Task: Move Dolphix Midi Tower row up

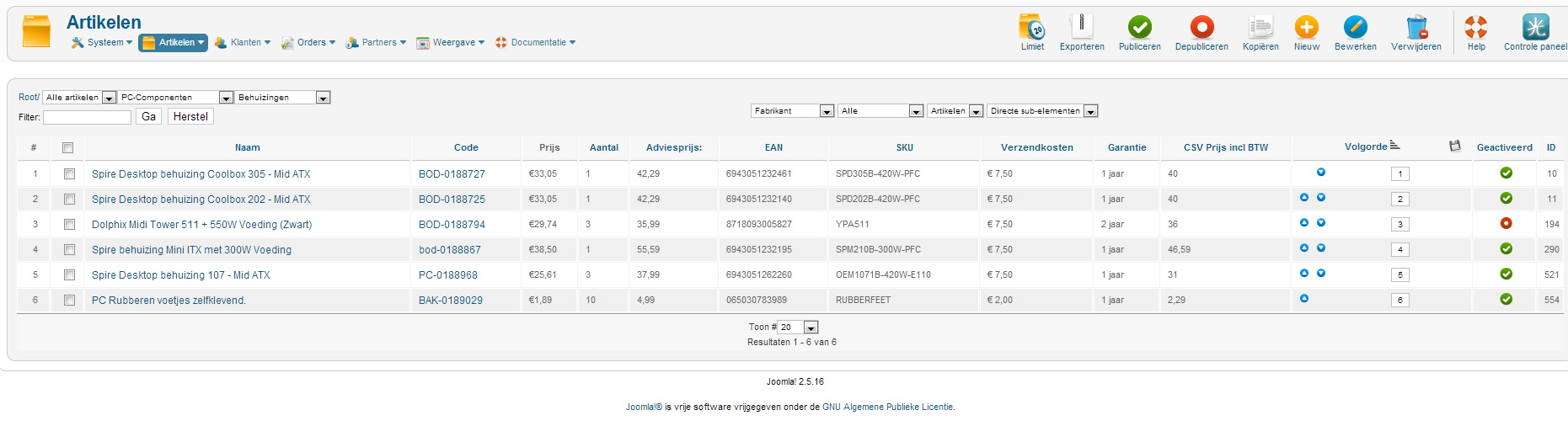Action: pos(1304,223)
